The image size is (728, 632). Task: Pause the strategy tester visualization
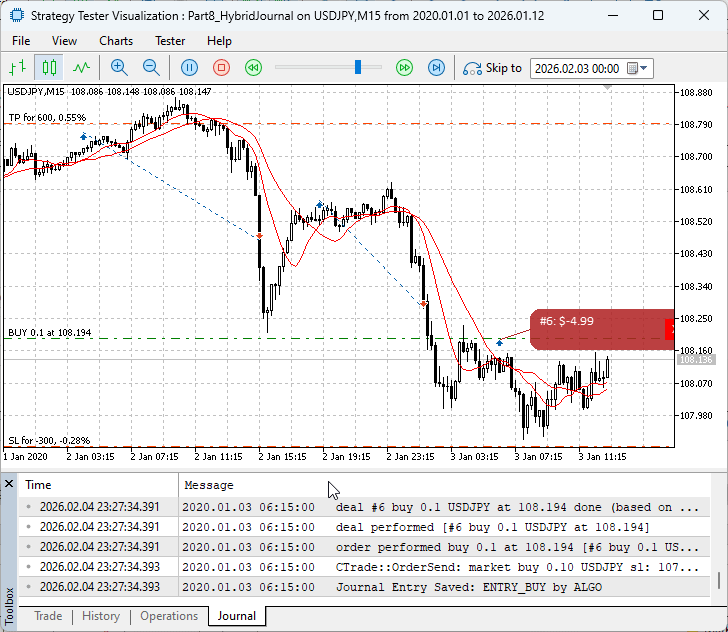[189, 68]
